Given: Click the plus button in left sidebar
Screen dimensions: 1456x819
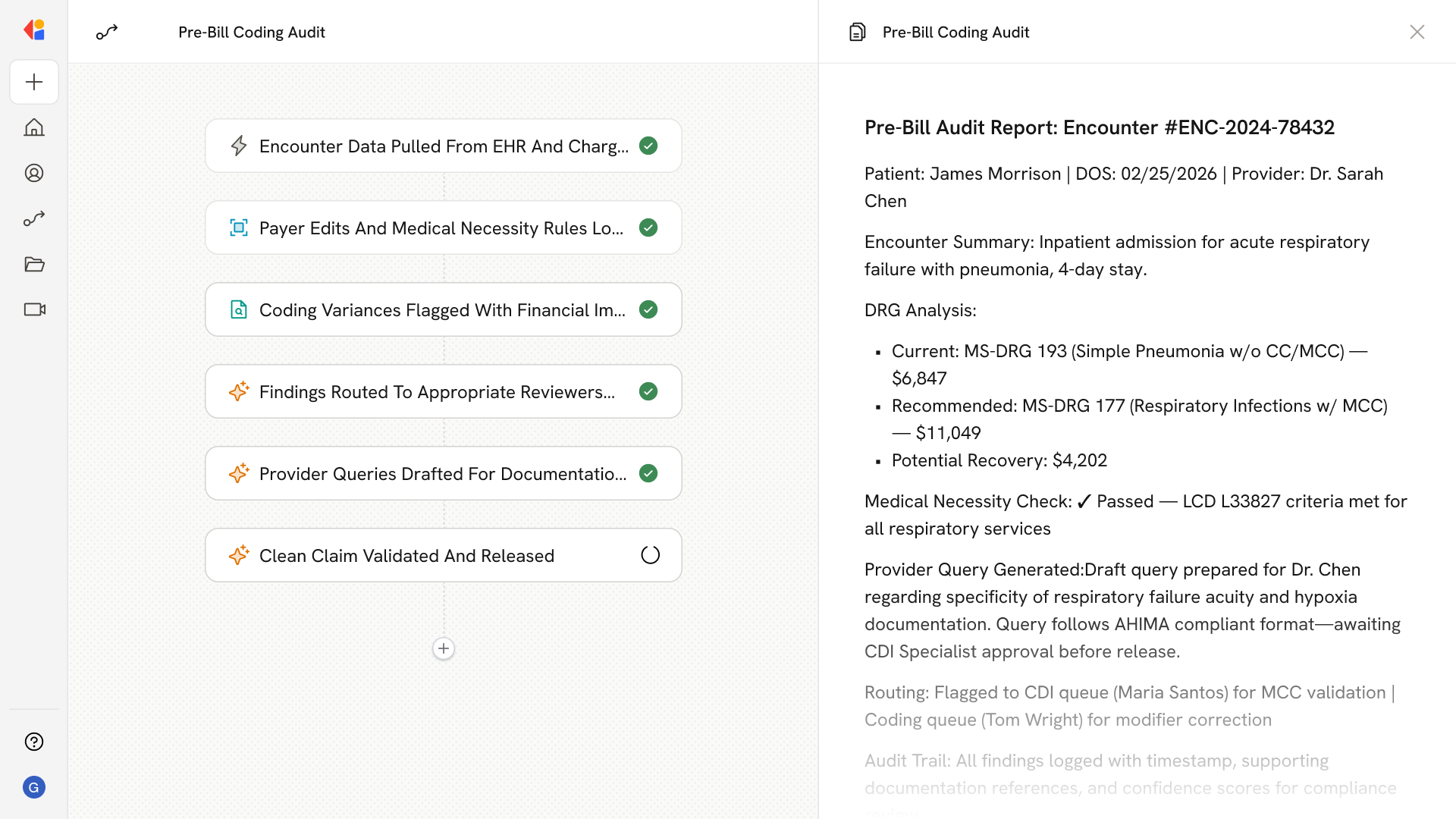Looking at the screenshot, I should pos(34,82).
